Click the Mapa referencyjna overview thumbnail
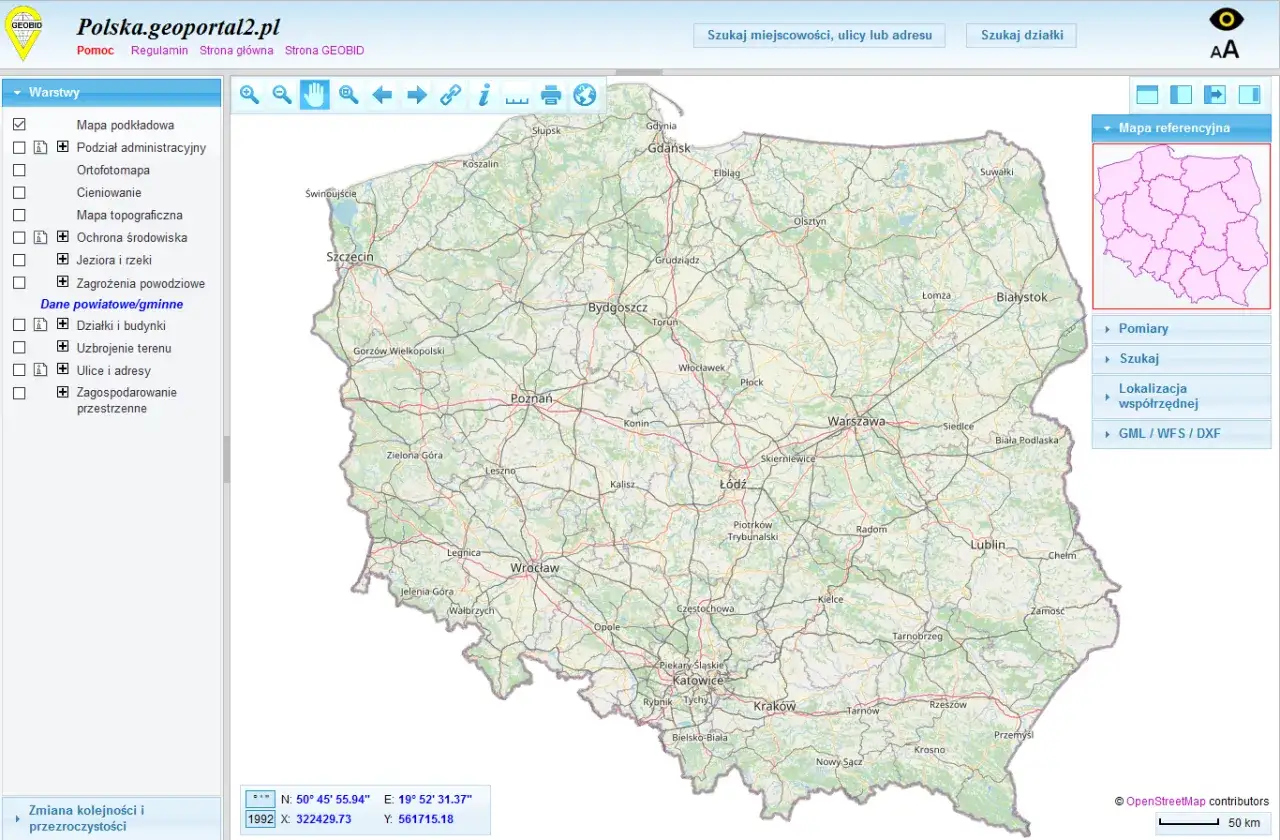The image size is (1280, 840). click(1181, 226)
